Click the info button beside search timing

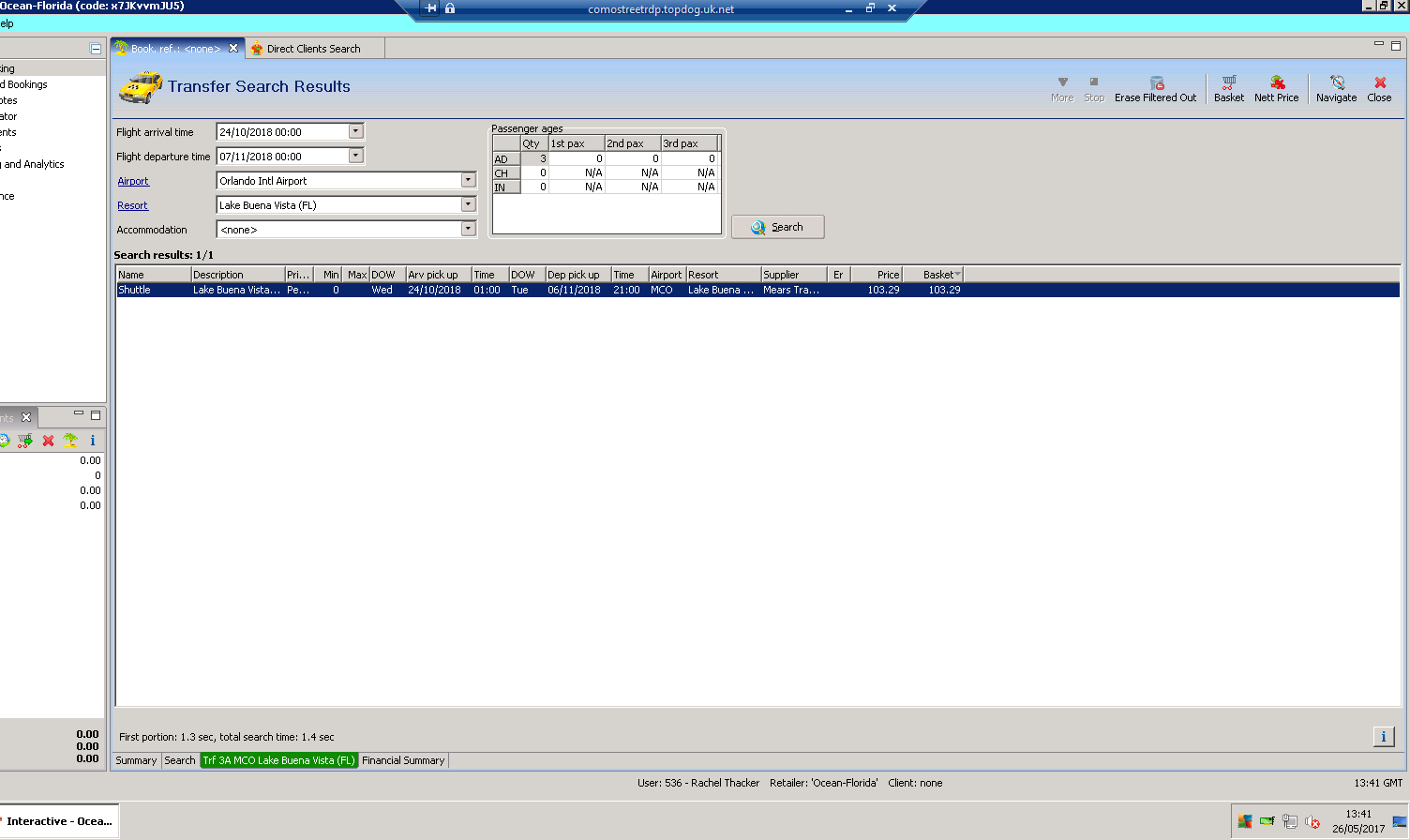pyautogui.click(x=1384, y=737)
